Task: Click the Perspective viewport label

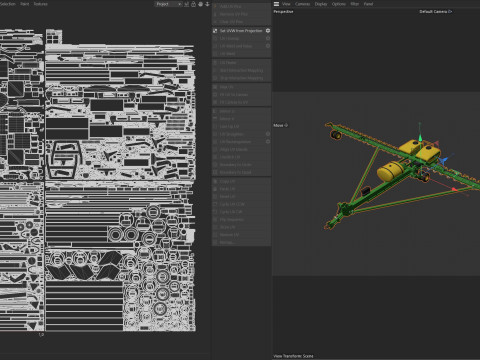Action: (x=283, y=12)
